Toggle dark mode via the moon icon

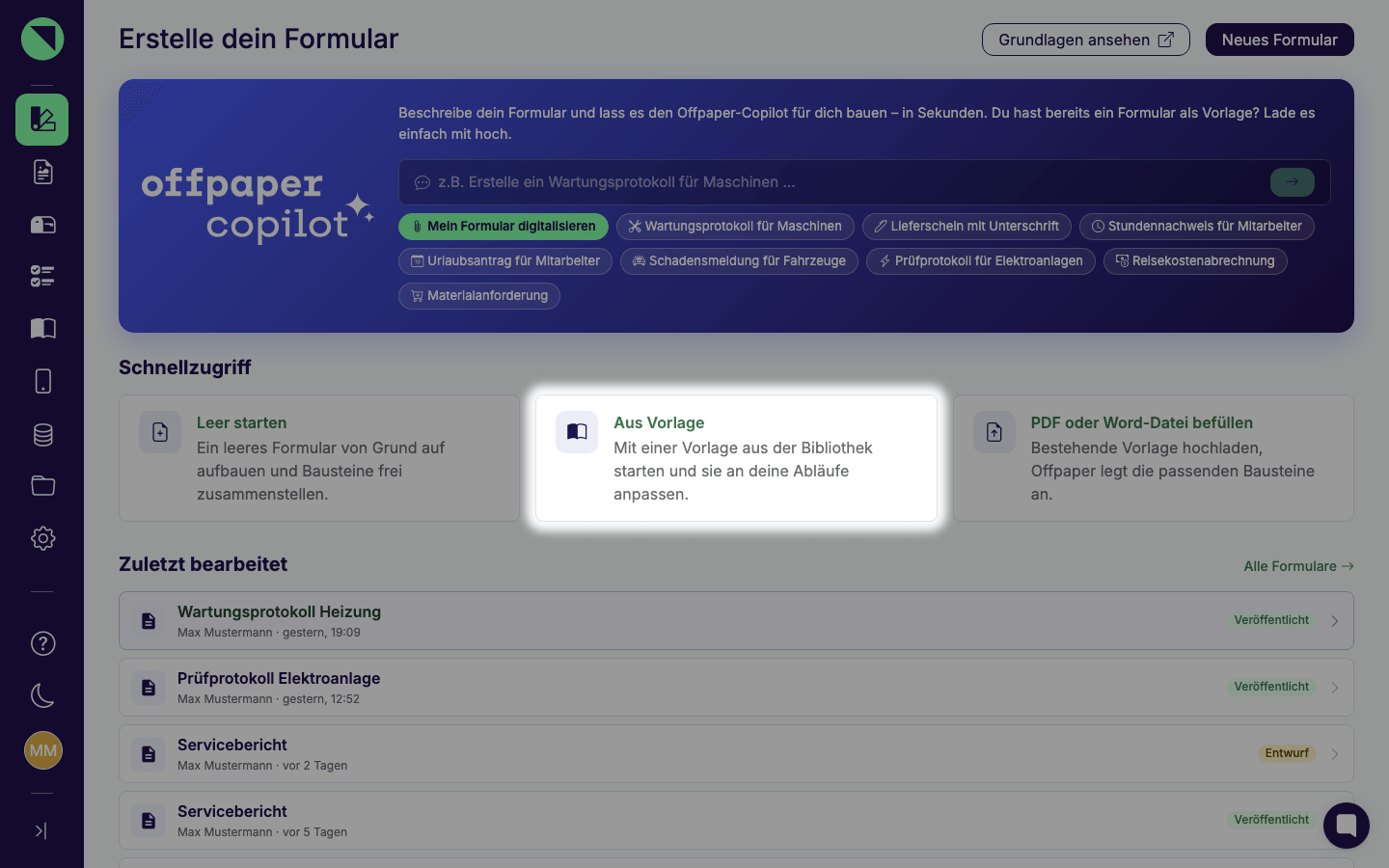coord(42,695)
